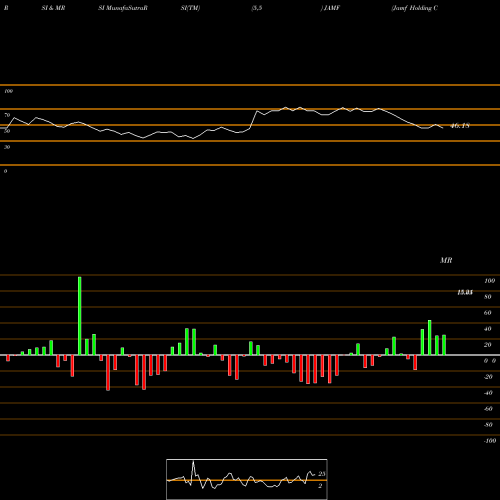Click the 'SI & MR' header label
500x500 pixels.
point(53,8)
